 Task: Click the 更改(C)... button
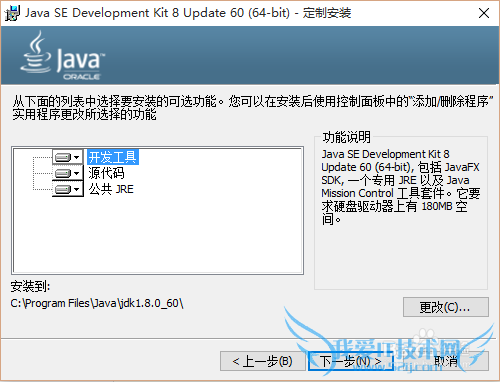pyautogui.click(x=446, y=307)
